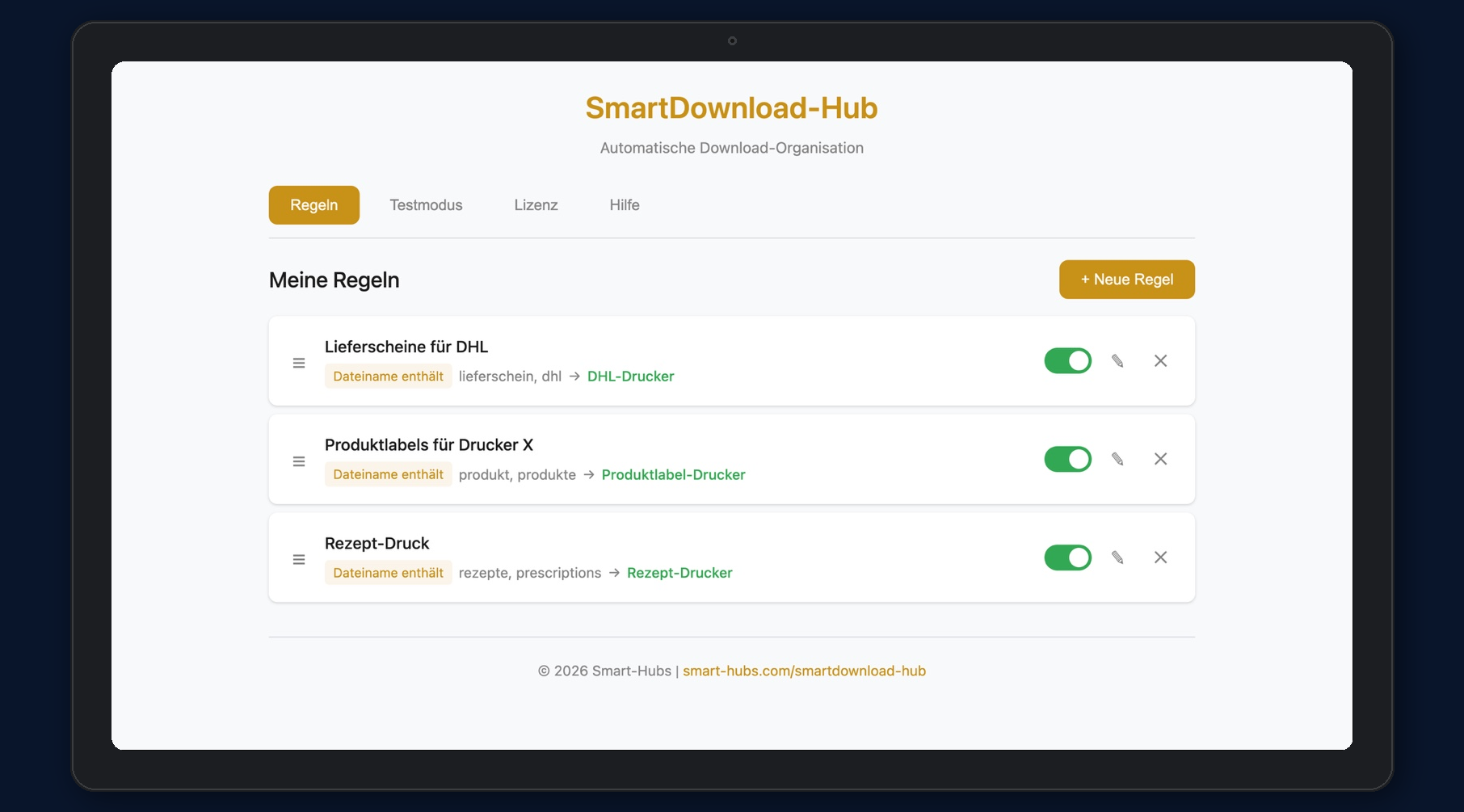
Task: Click the DHL-Drucker target label
Action: coord(630,377)
